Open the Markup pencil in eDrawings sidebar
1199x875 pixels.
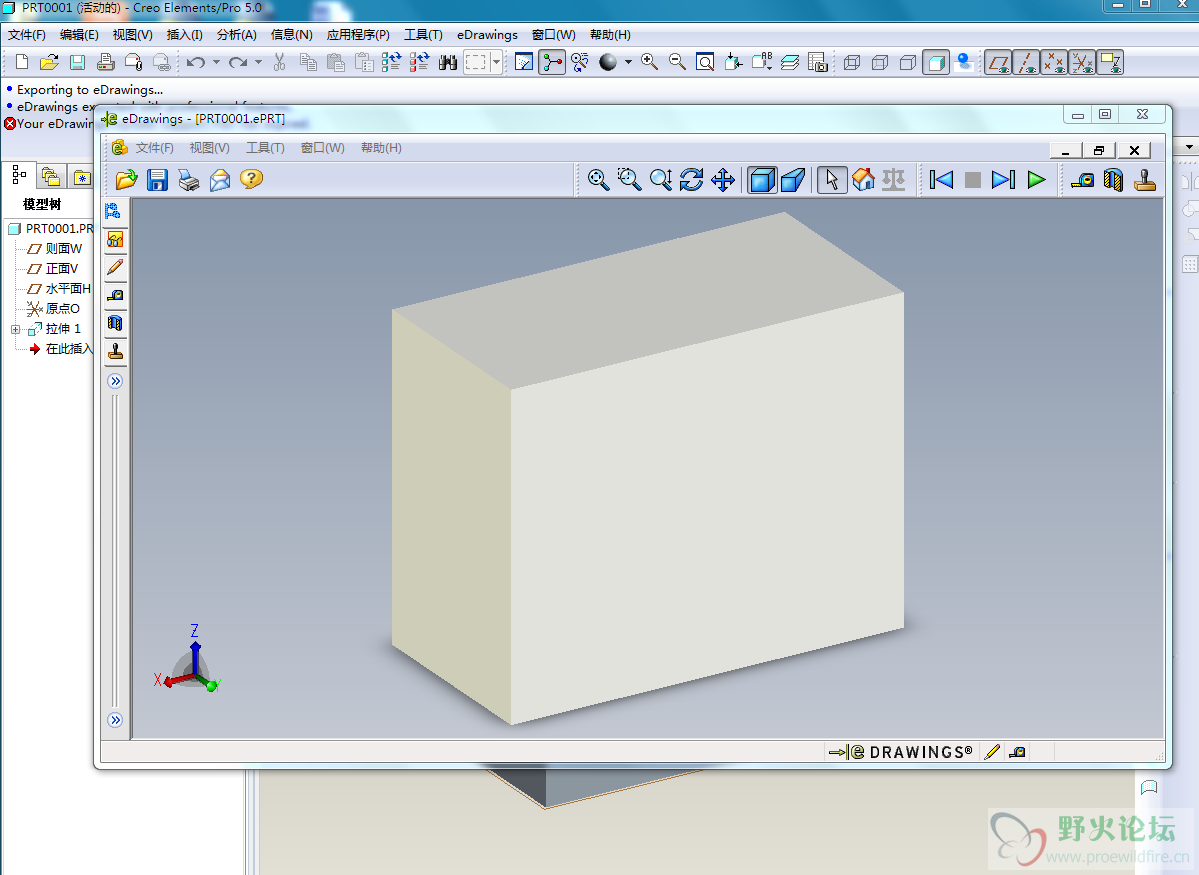coord(115,268)
